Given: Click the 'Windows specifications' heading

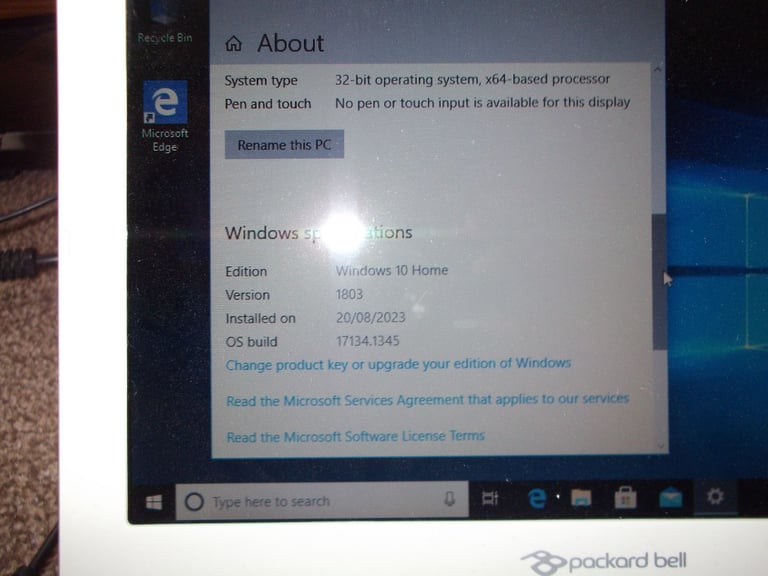Looking at the screenshot, I should (x=318, y=233).
